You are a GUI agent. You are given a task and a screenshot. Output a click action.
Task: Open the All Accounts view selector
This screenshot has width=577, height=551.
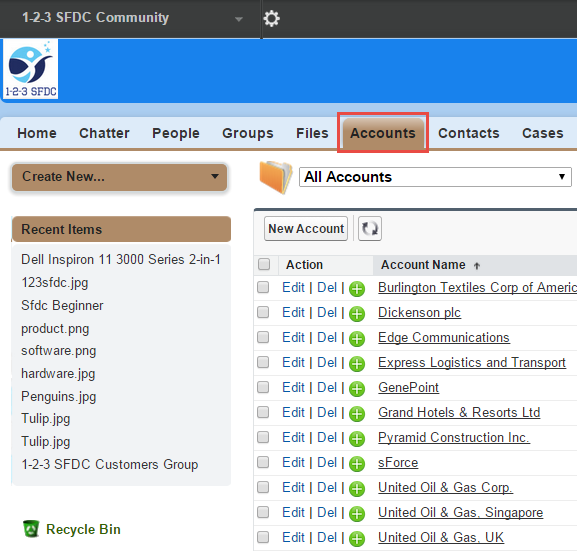435,177
